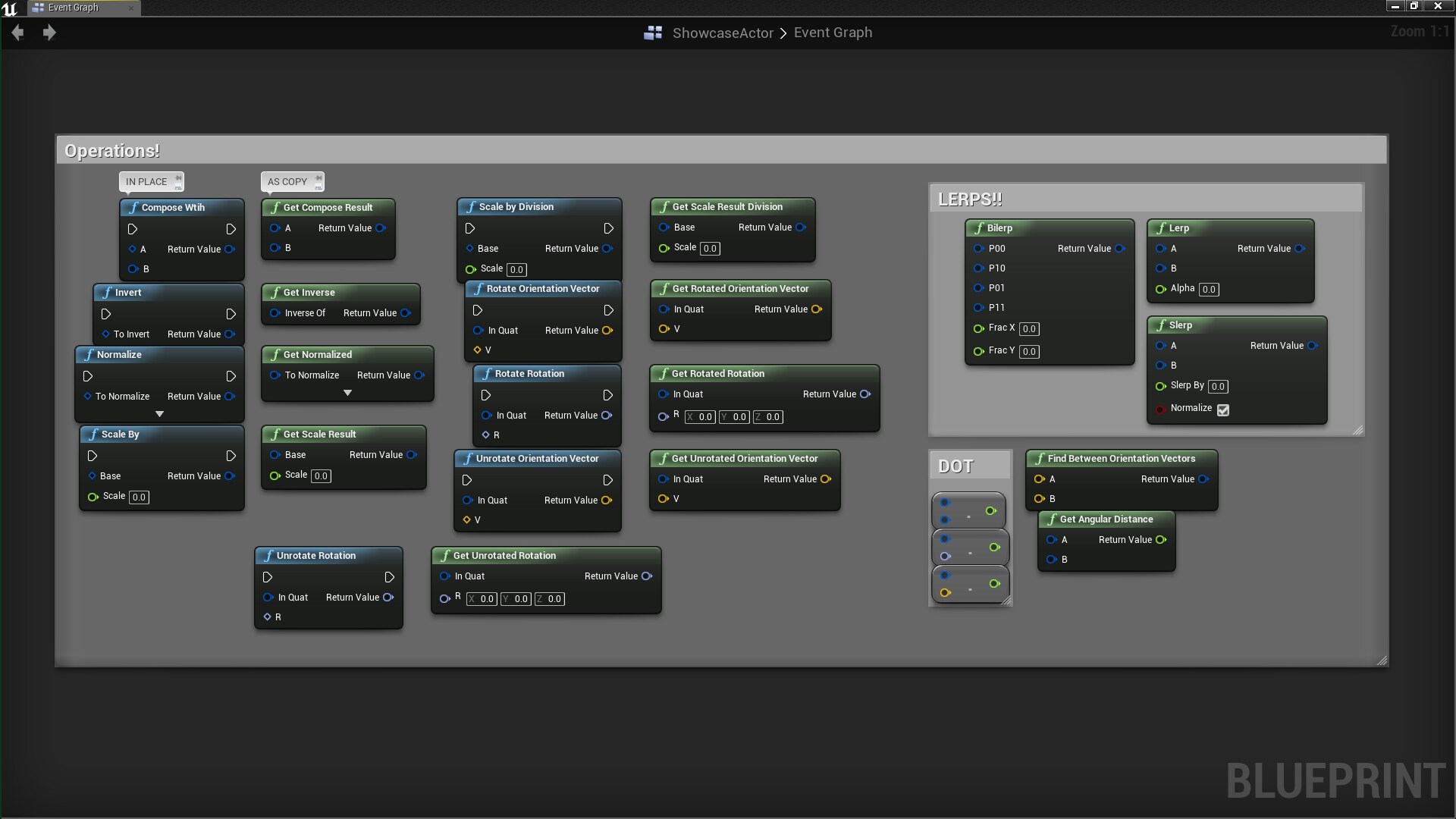Select the Event Graph tab
The height and width of the screenshot is (819, 1456).
point(72,8)
